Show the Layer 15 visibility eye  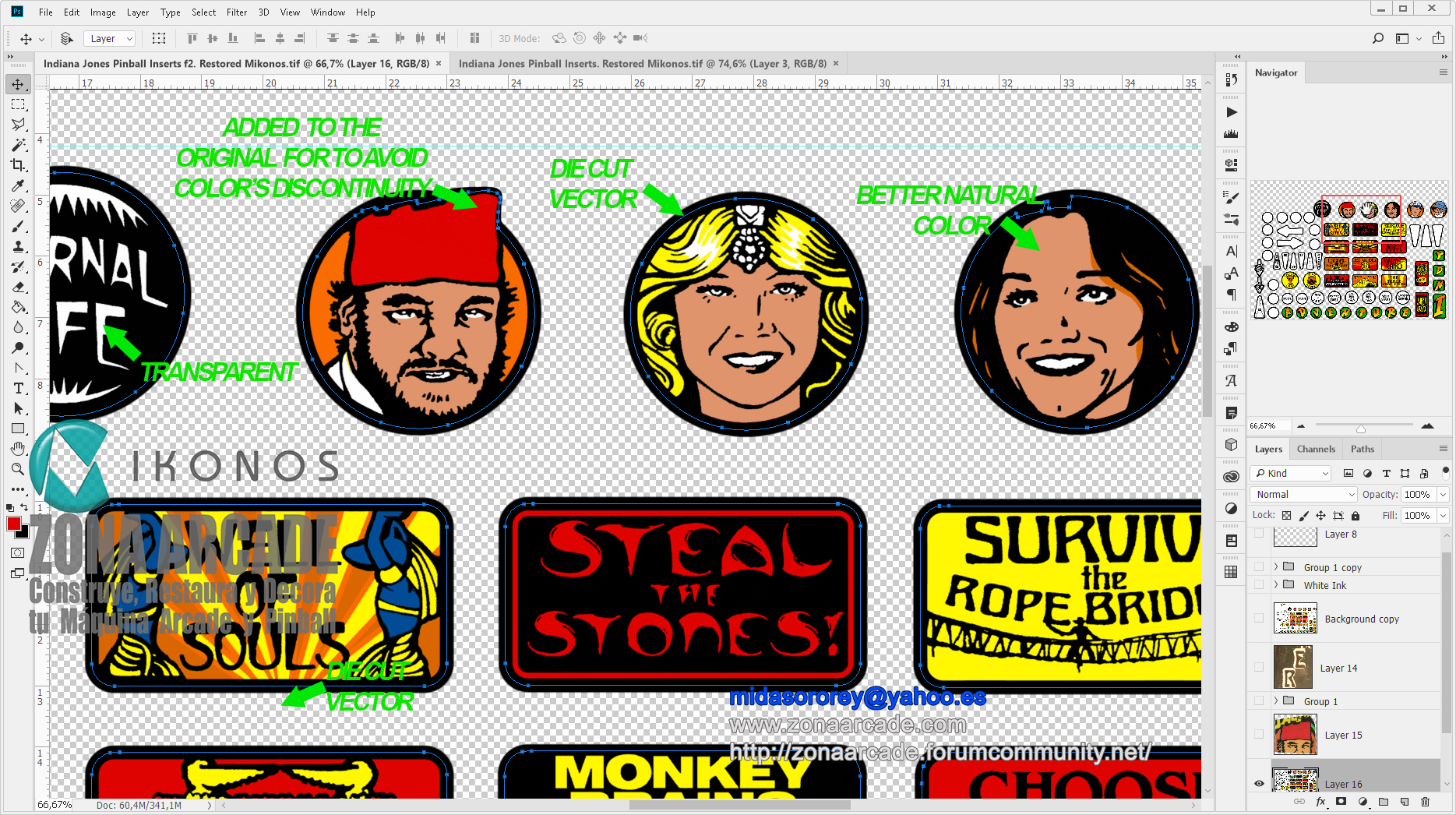1260,733
